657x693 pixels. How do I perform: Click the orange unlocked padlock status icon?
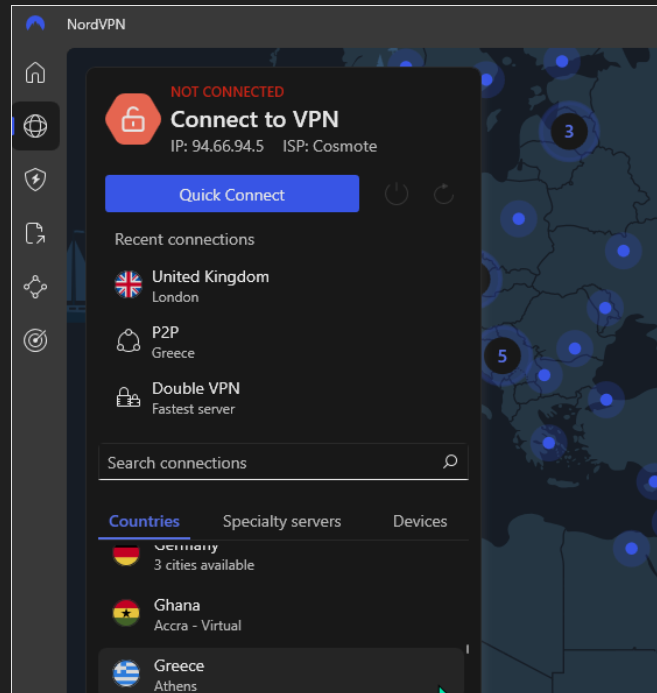(x=133, y=119)
